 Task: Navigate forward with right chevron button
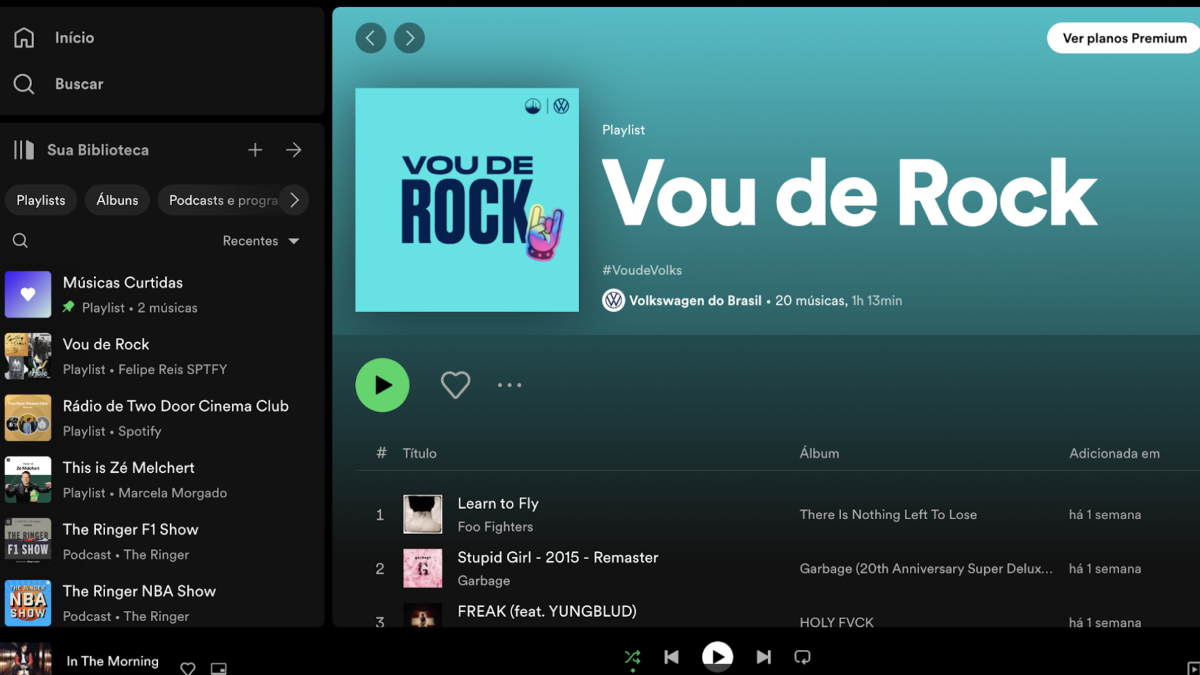[x=409, y=38]
